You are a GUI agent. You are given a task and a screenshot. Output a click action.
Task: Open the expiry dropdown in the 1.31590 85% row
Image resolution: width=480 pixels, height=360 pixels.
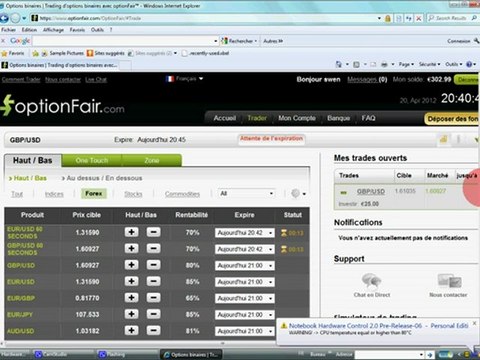pos(245,282)
